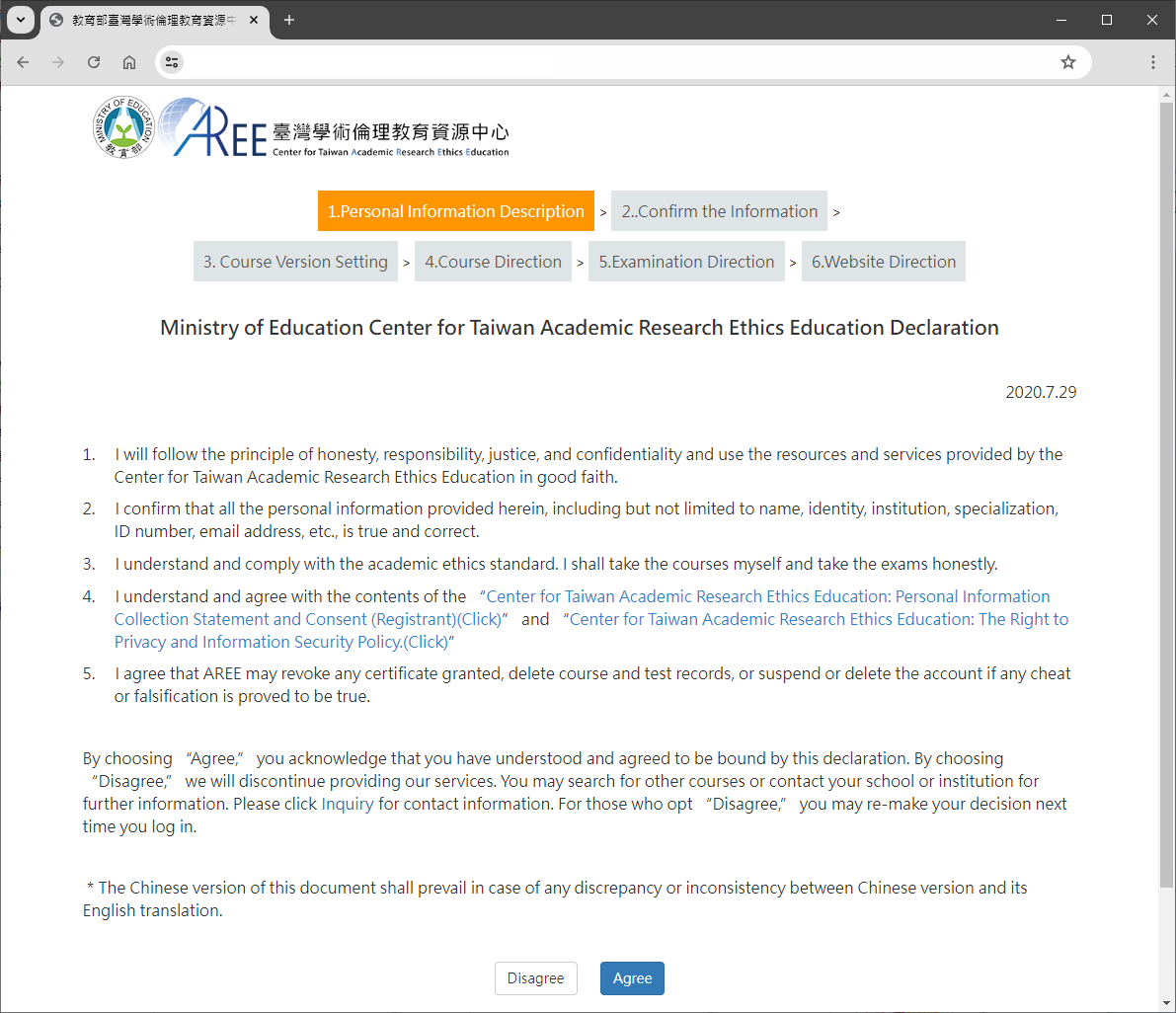This screenshot has height=1013, width=1176.
Task: Open Personal Information Collection Statement link
Action: click(x=582, y=607)
